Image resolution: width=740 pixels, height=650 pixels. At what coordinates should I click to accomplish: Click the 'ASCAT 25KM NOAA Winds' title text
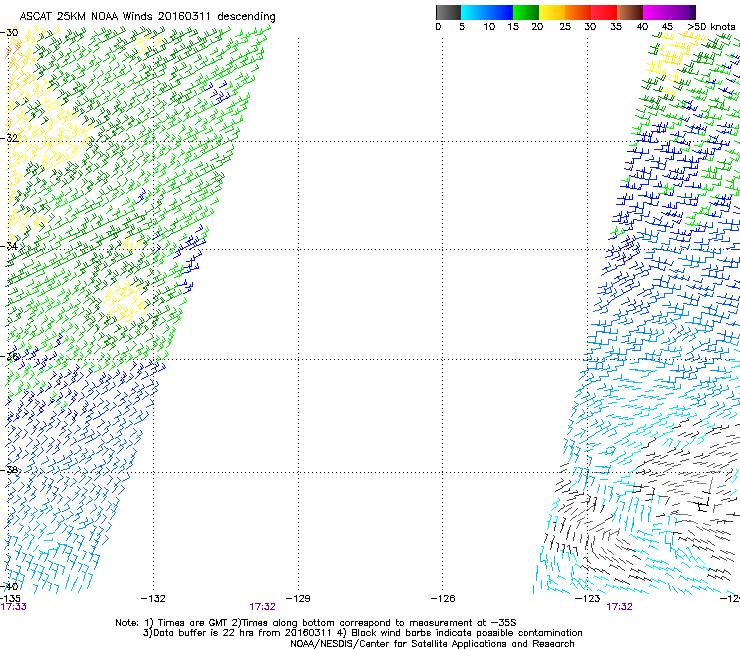pyautogui.click(x=86, y=16)
